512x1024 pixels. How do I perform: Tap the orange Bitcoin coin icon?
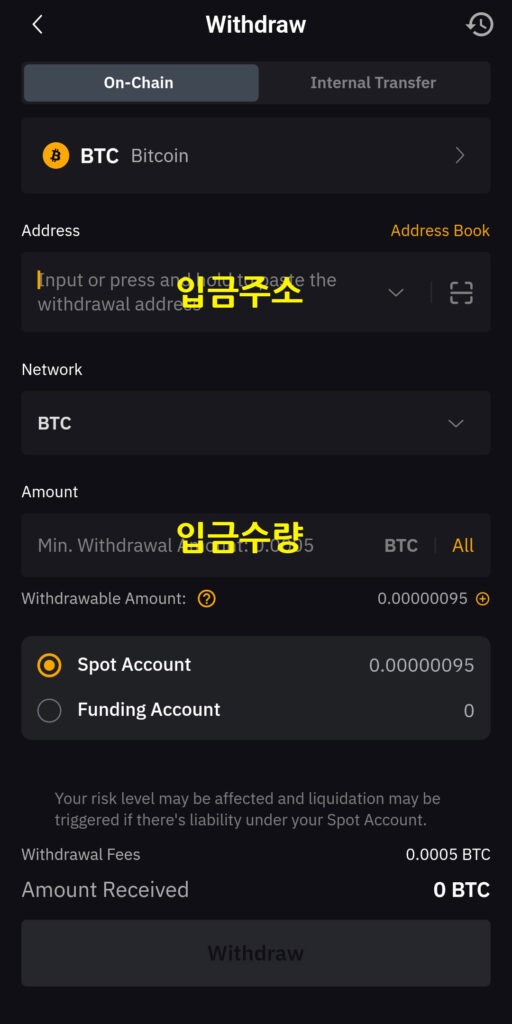pyautogui.click(x=56, y=155)
